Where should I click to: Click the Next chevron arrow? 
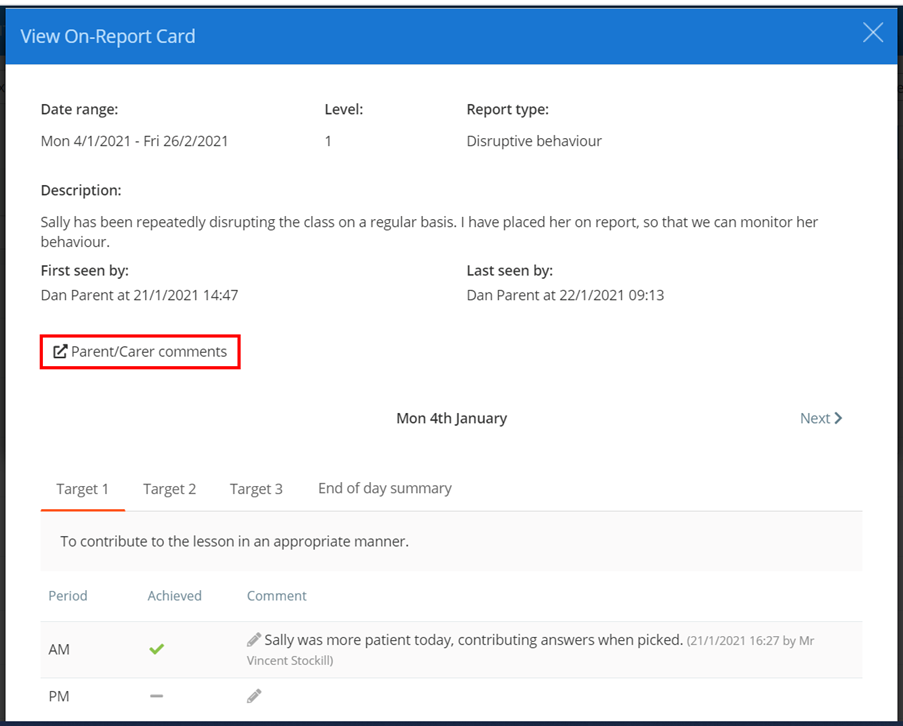tap(838, 418)
